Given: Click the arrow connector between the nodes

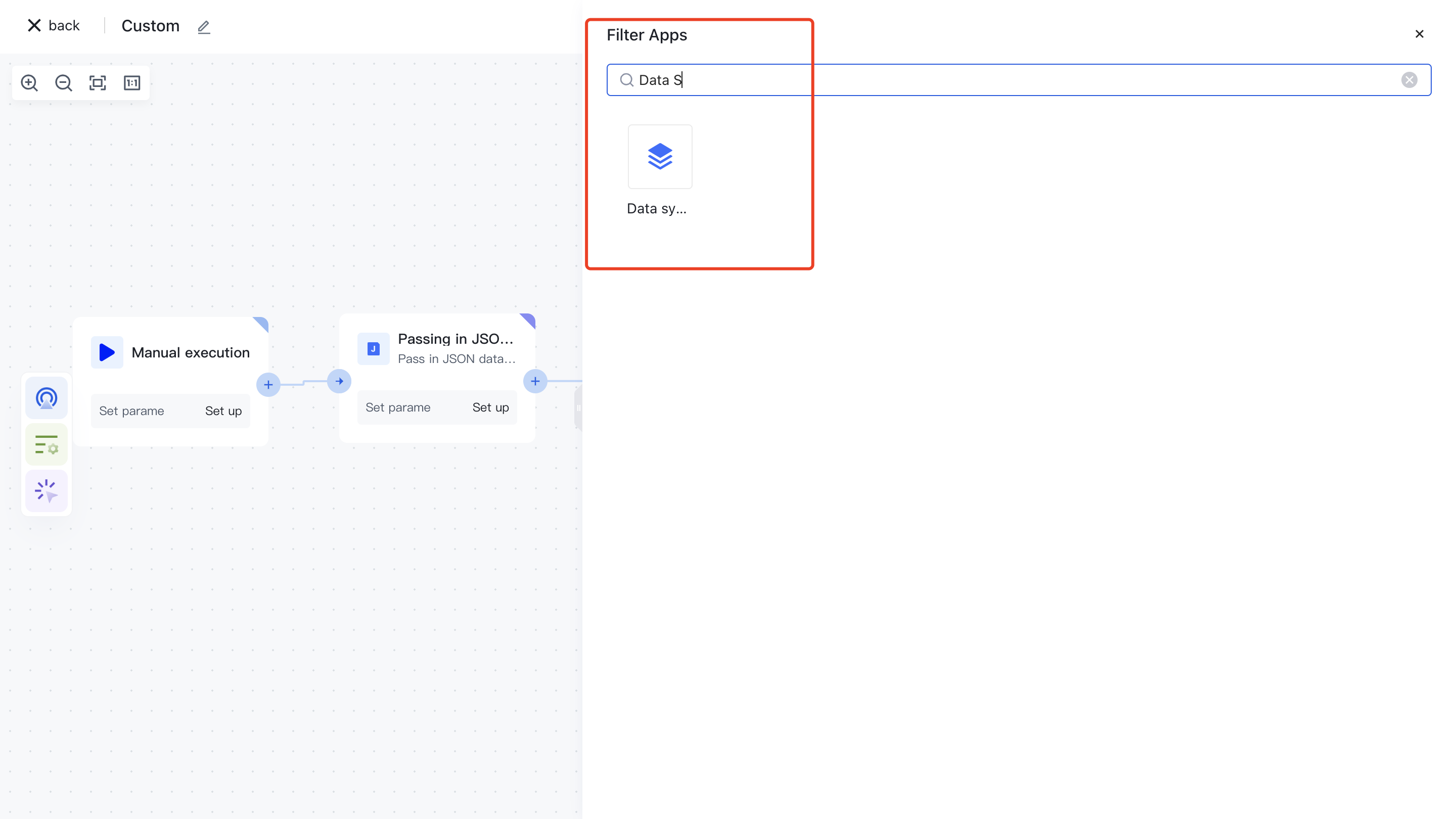Looking at the screenshot, I should coord(339,382).
